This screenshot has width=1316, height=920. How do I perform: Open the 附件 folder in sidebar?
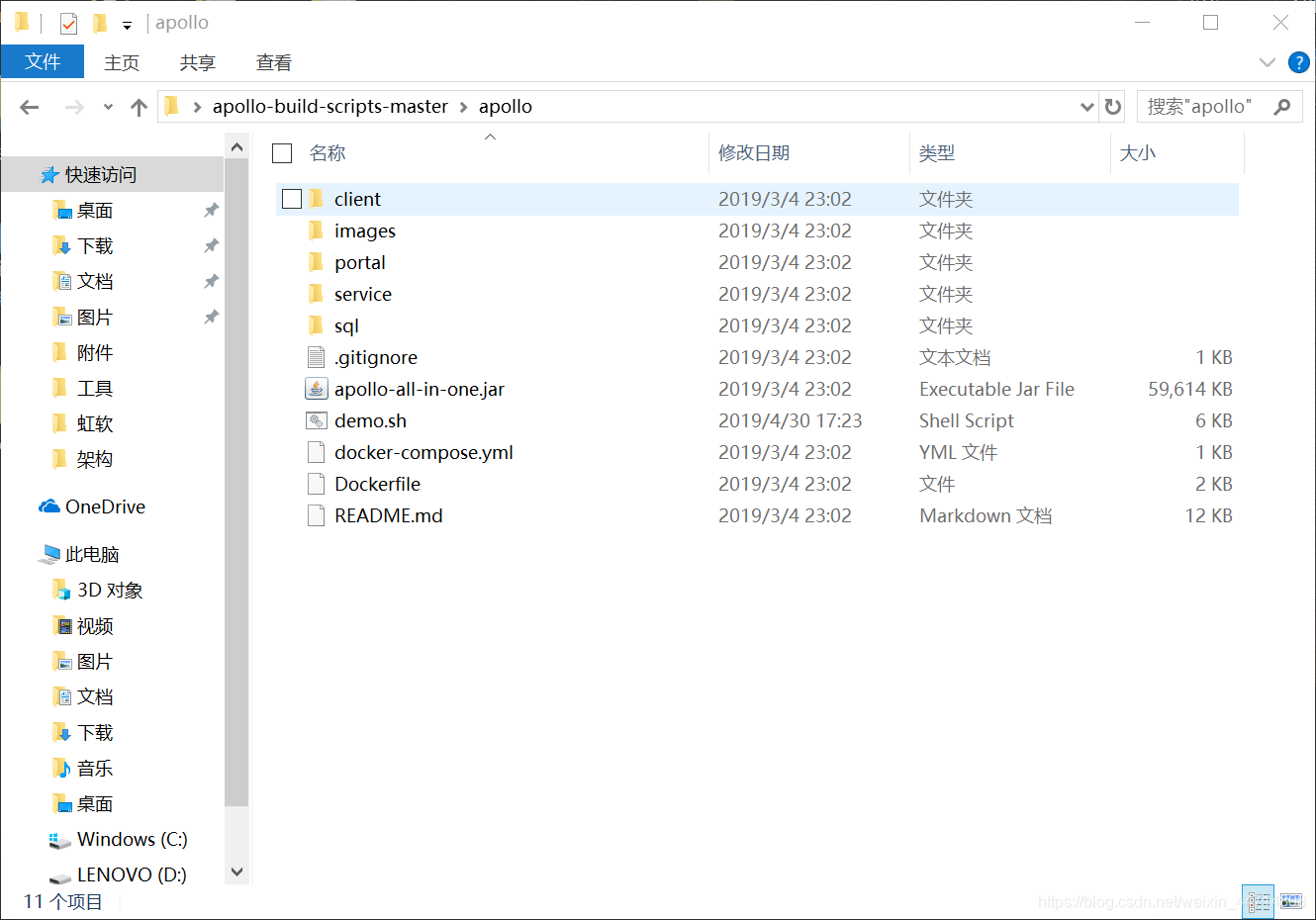[95, 353]
